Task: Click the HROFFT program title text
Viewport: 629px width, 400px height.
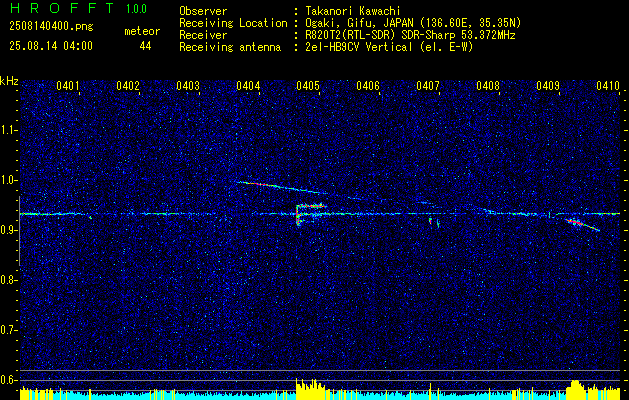Action: [x=62, y=8]
